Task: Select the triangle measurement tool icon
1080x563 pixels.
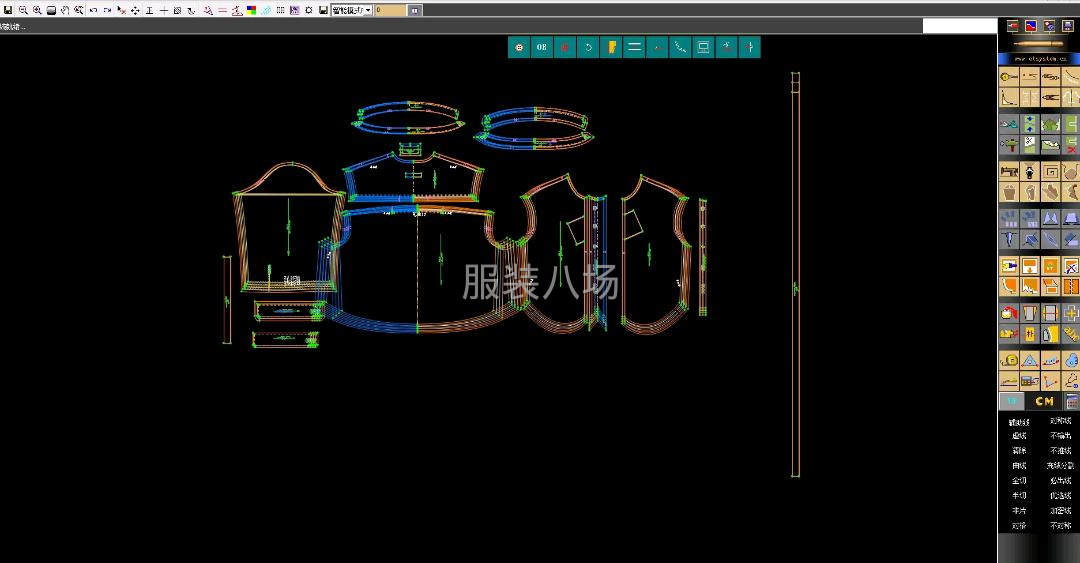Action: tap(1030, 360)
